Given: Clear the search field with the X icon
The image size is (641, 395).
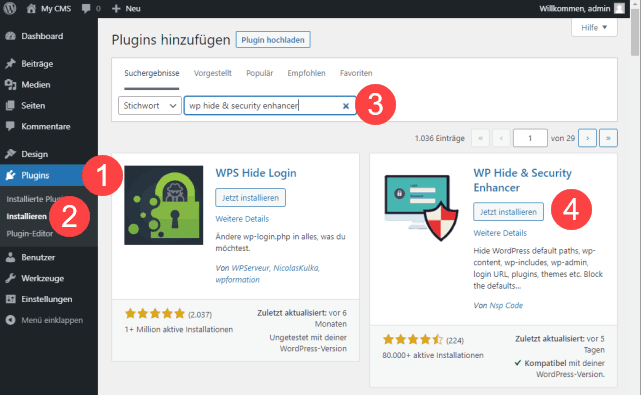Looking at the screenshot, I should click(x=346, y=106).
